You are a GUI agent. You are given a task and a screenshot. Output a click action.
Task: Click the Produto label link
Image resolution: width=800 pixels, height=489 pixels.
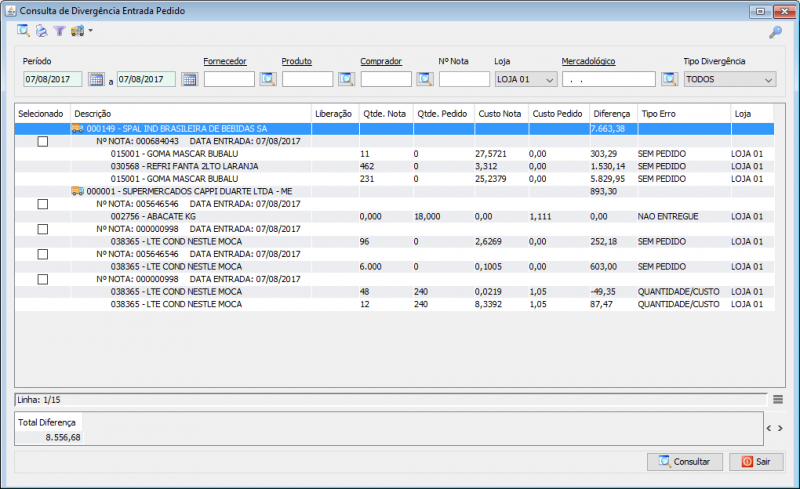(296, 61)
